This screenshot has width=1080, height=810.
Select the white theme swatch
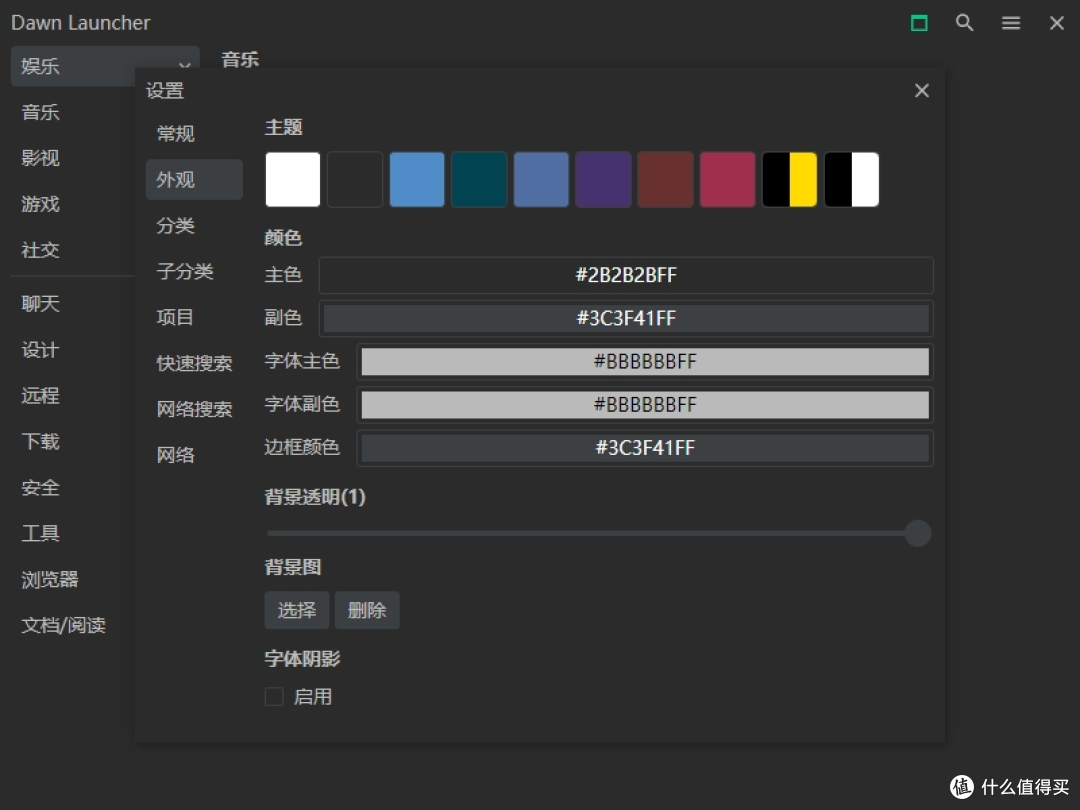click(x=292, y=179)
